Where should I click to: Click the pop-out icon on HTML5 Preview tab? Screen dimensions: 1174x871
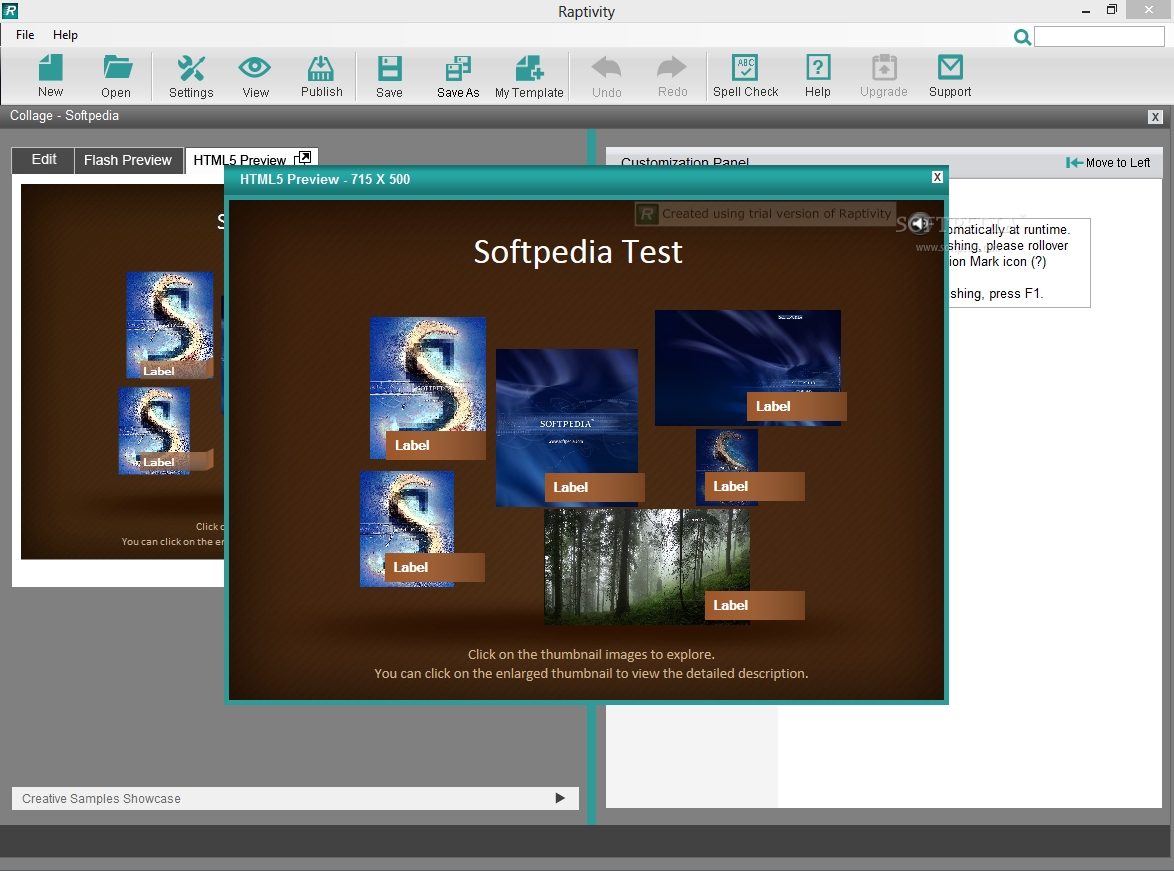(303, 158)
